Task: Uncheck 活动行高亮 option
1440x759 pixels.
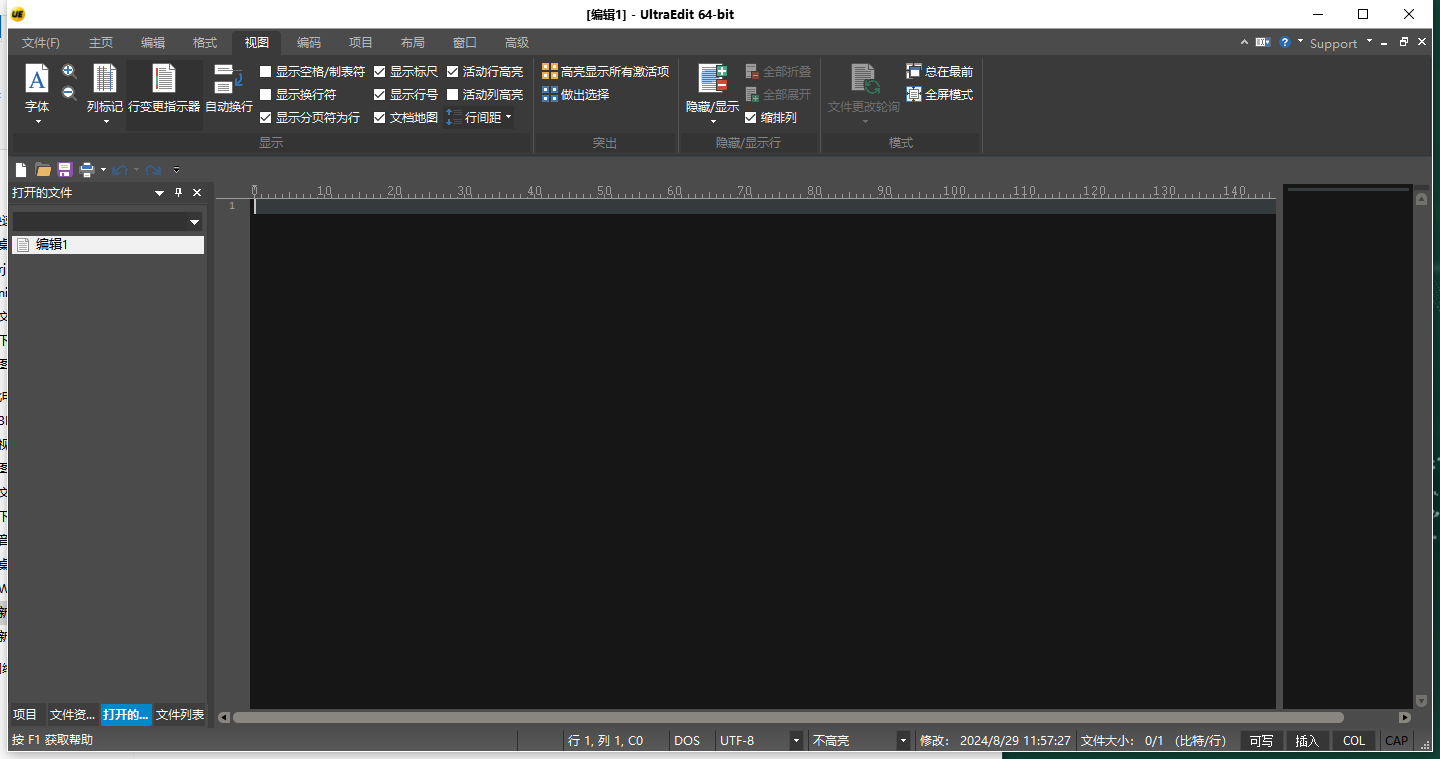Action: (452, 72)
